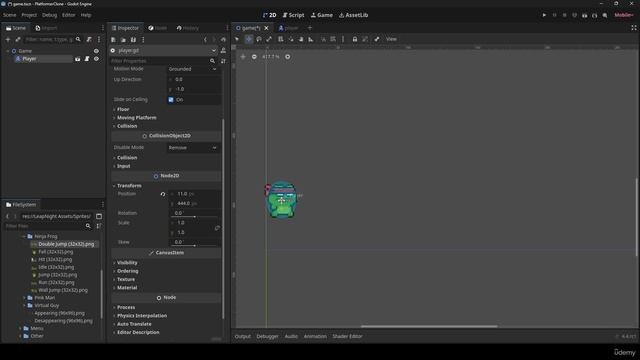Load a resource in Inspector toolbar

(123, 40)
